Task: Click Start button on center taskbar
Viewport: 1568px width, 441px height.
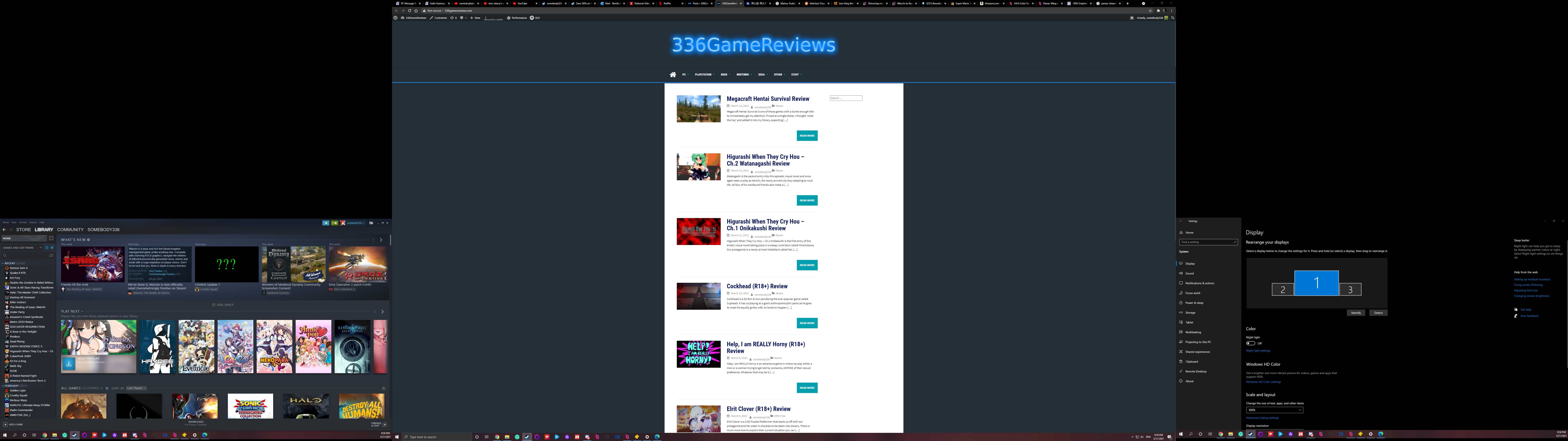Action: (x=397, y=437)
